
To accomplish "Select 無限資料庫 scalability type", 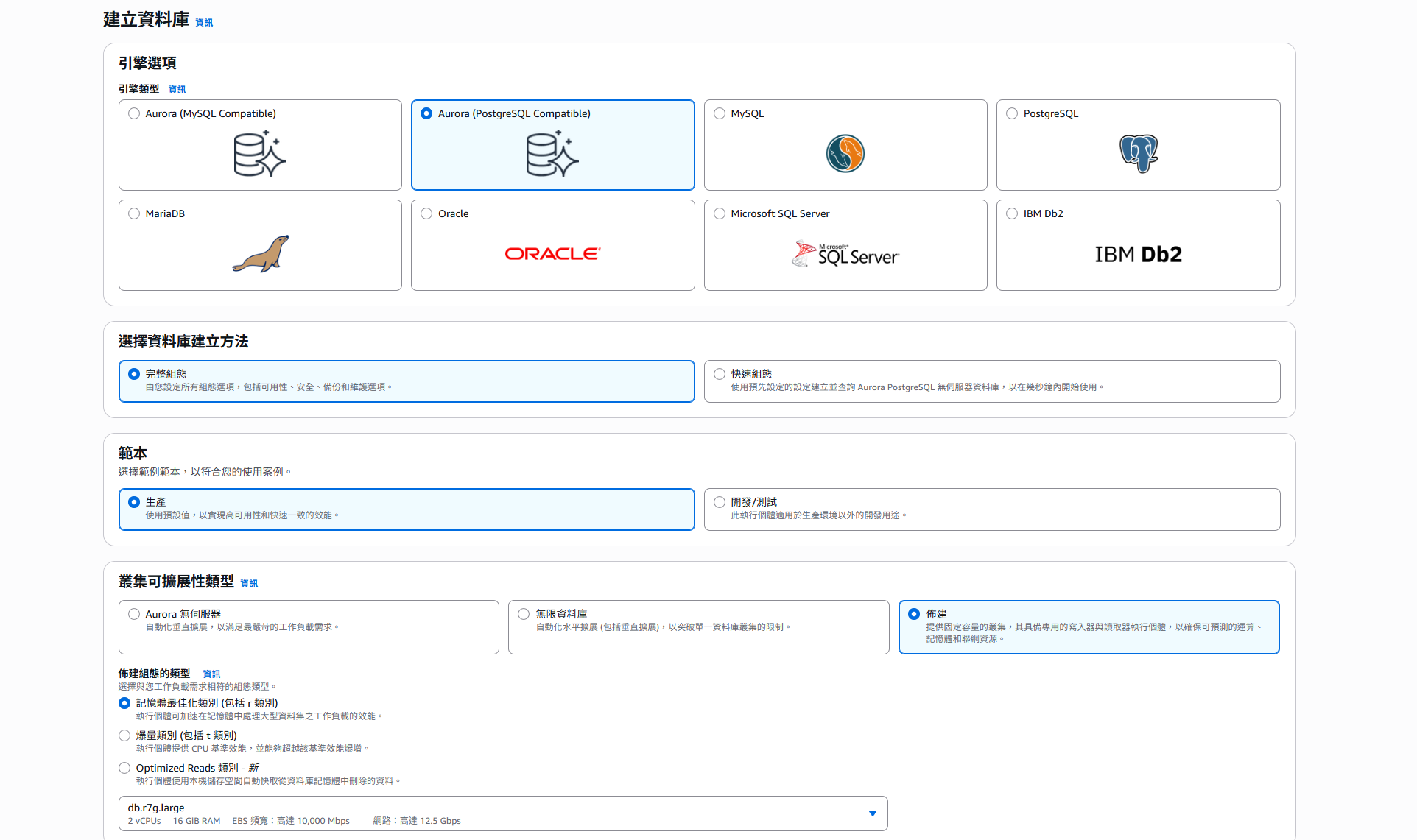I will tap(699, 627).
